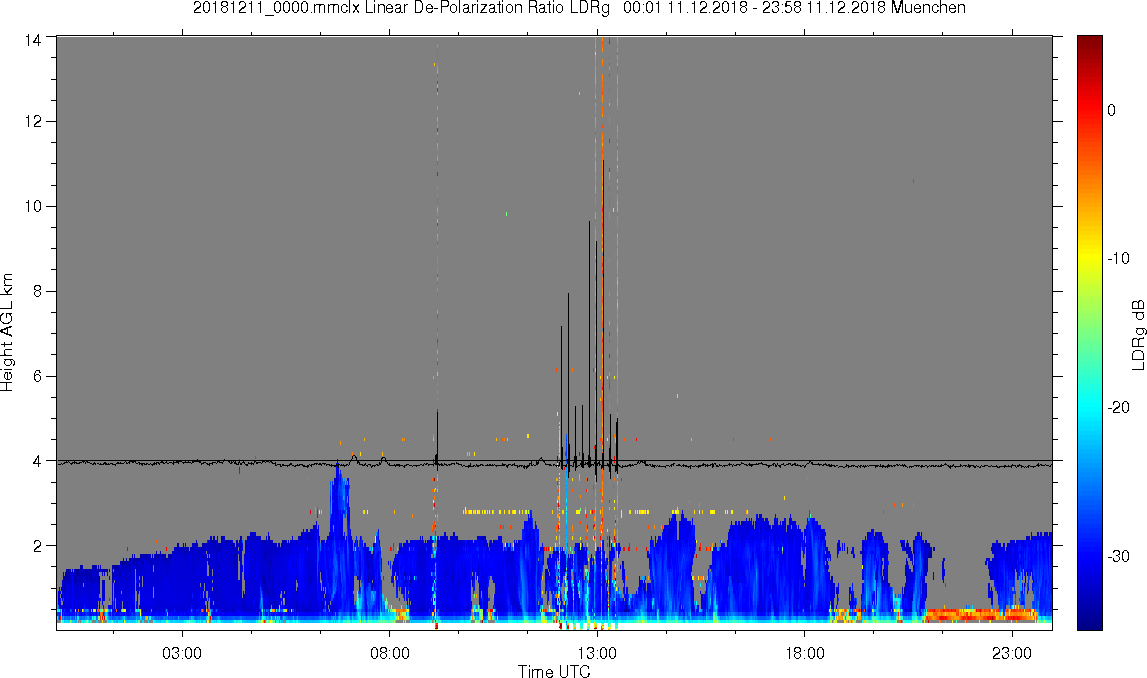Click the 'Height AGL km' axis label
Image resolution: width=1147 pixels, height=678 pixels.
(8, 333)
